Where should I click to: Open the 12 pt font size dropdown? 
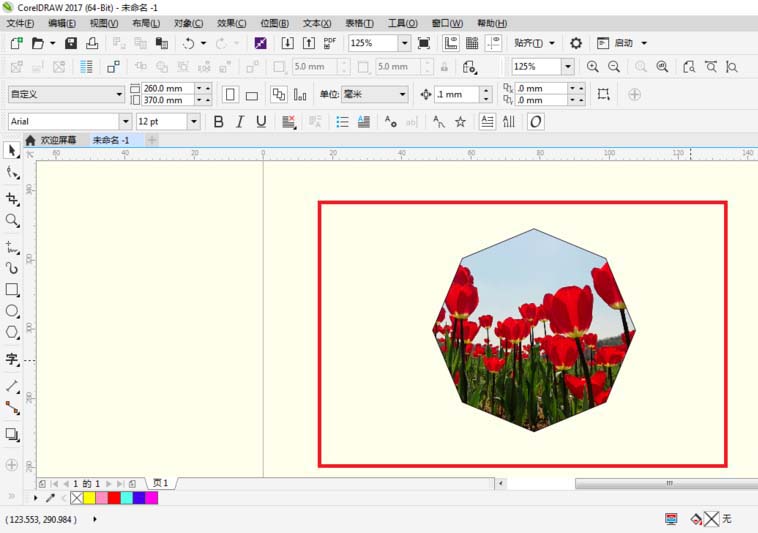[x=194, y=122]
